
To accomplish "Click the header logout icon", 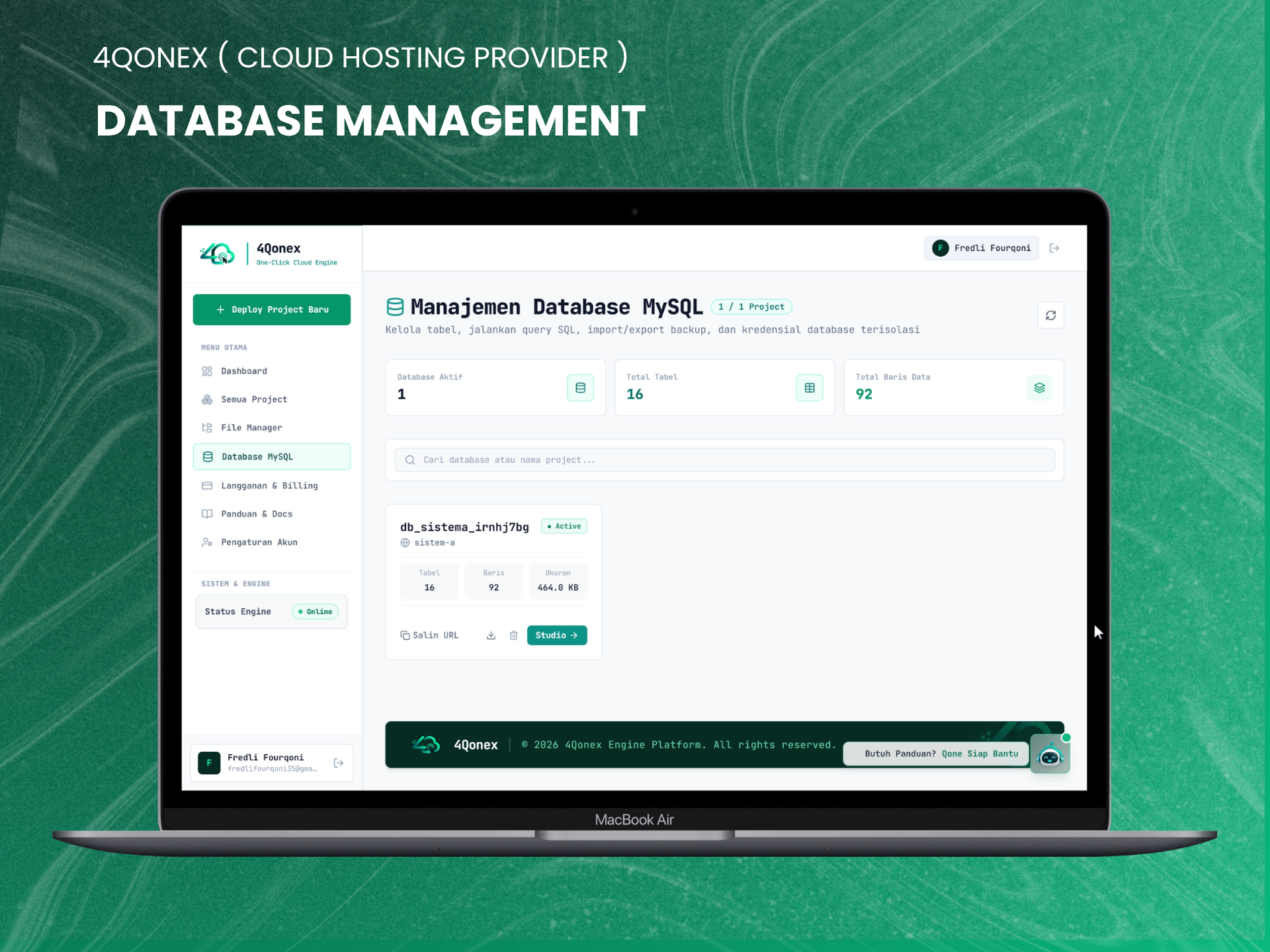I will point(1054,248).
